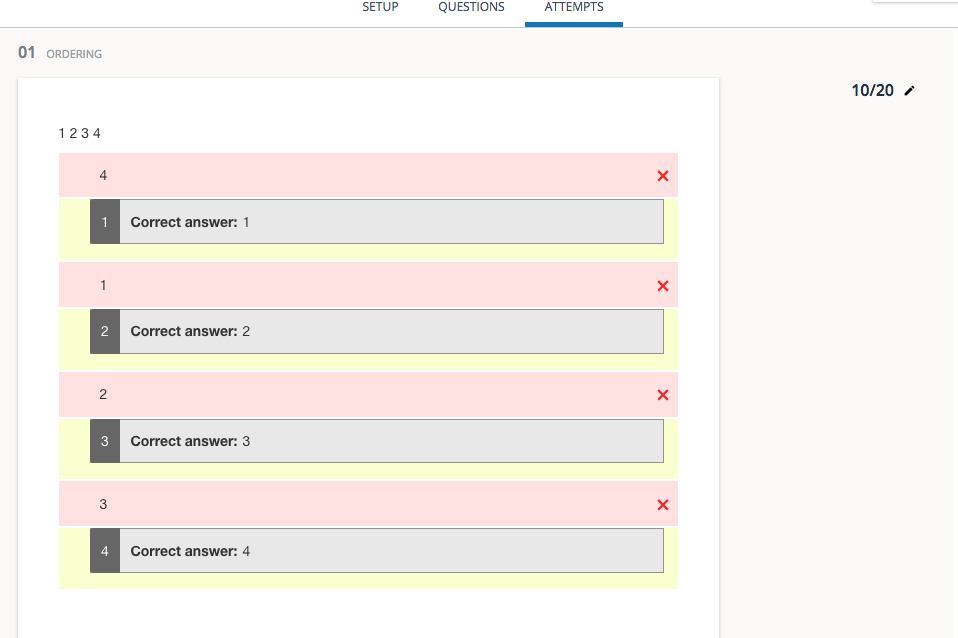Click the dark "1" badge on the first correct answer
Viewport: 958px width, 638px height.
click(105, 221)
